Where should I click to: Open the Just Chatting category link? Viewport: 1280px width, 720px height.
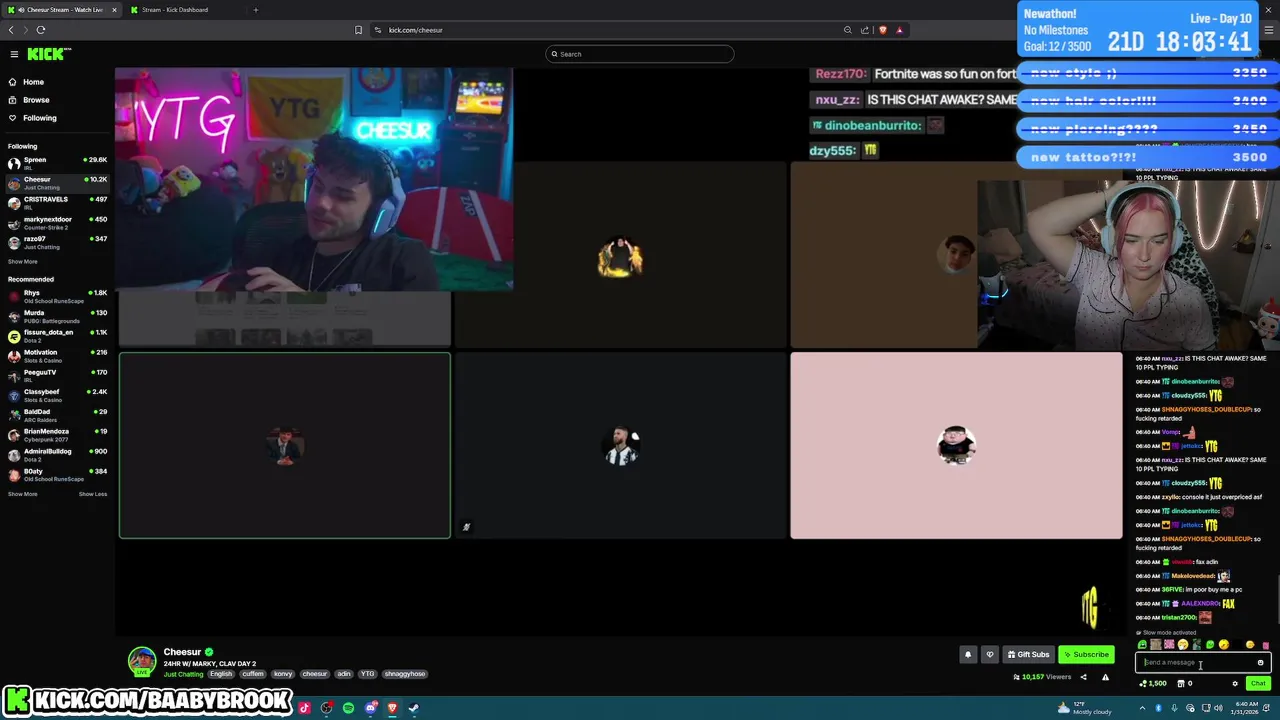click(x=183, y=674)
